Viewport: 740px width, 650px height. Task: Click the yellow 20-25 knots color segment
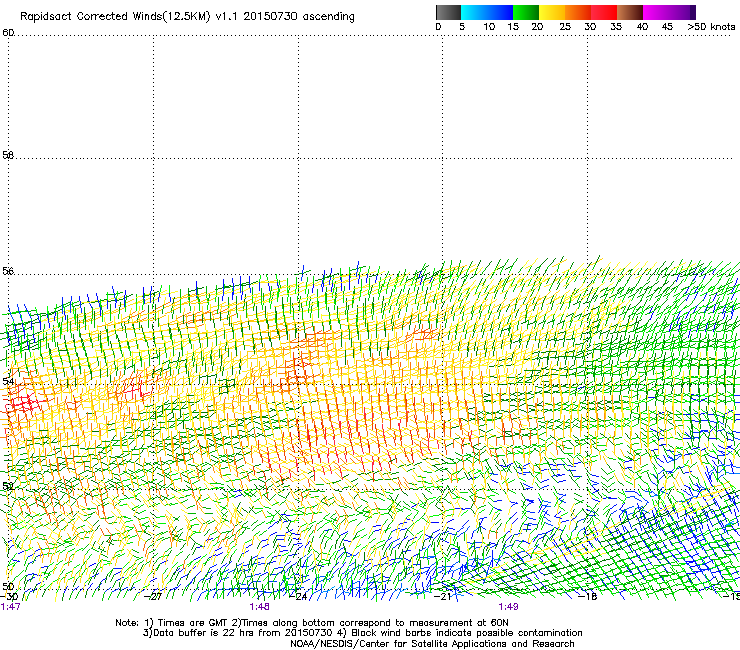point(552,12)
